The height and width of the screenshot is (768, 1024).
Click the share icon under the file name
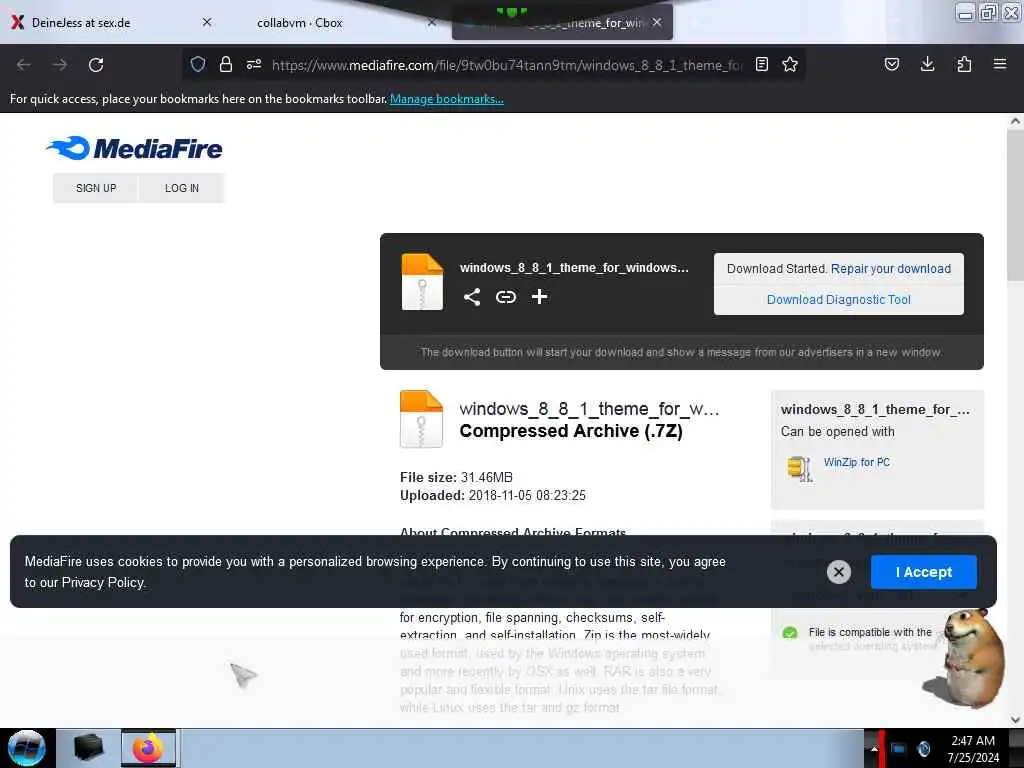tap(472, 297)
